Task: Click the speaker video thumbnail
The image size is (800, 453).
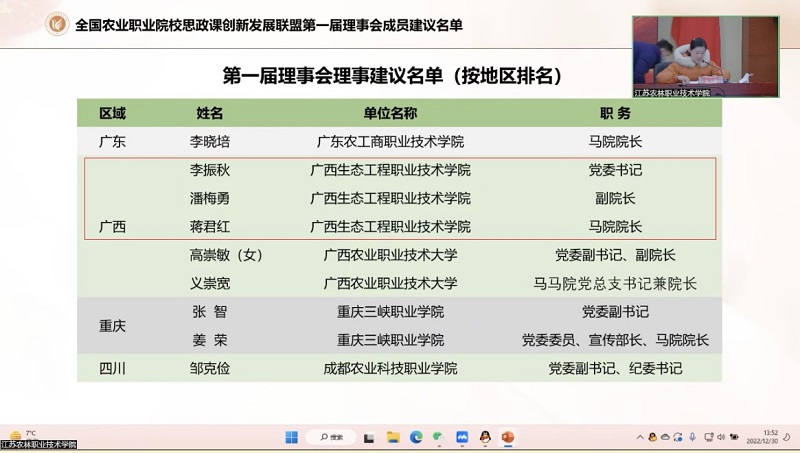Action: (705, 56)
